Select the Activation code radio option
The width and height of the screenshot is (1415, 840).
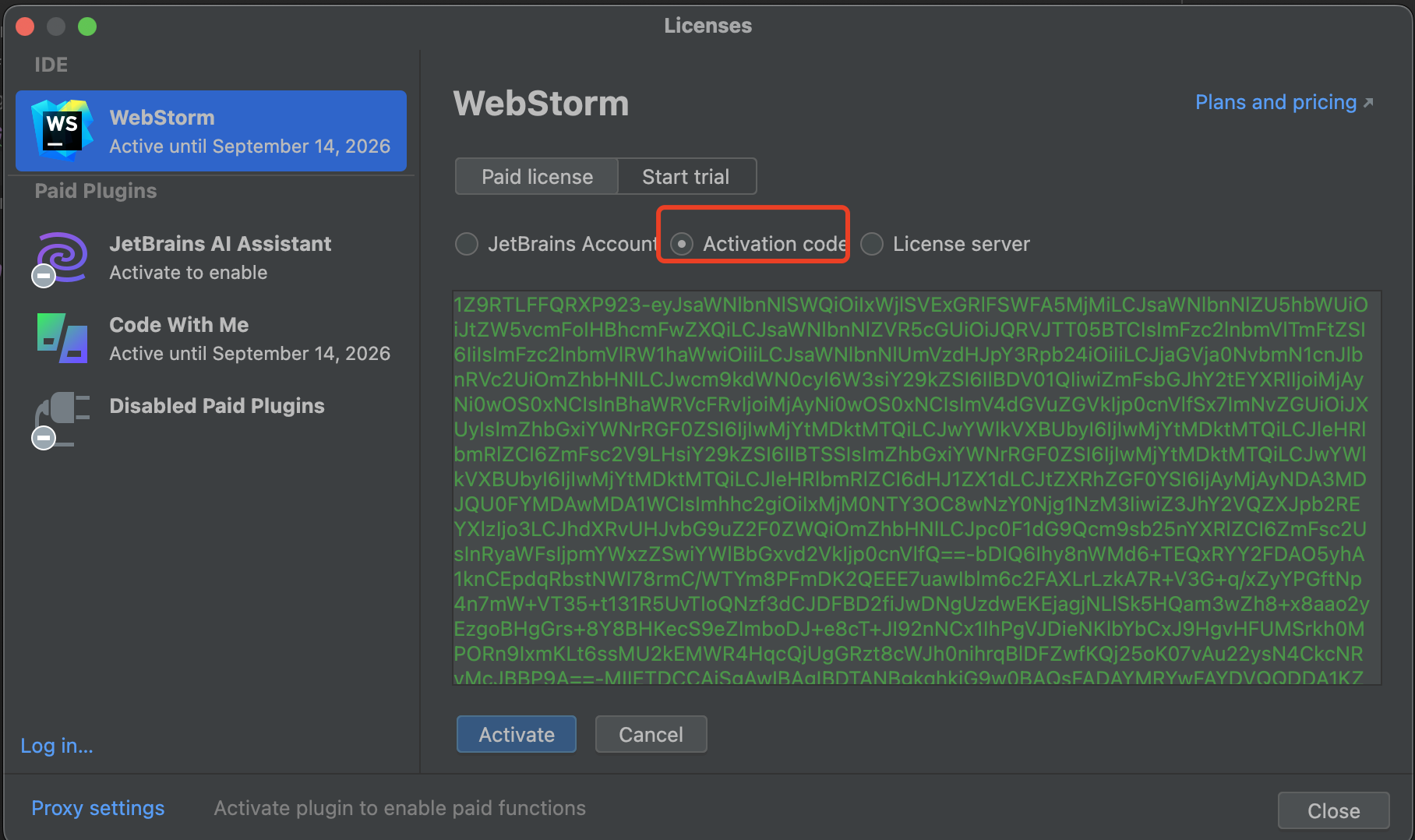click(682, 244)
